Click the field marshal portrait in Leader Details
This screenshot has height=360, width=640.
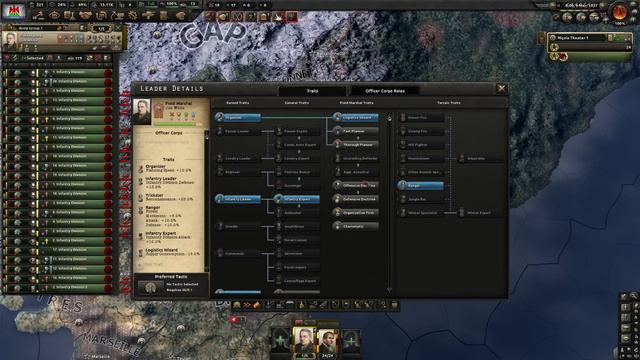(x=142, y=111)
